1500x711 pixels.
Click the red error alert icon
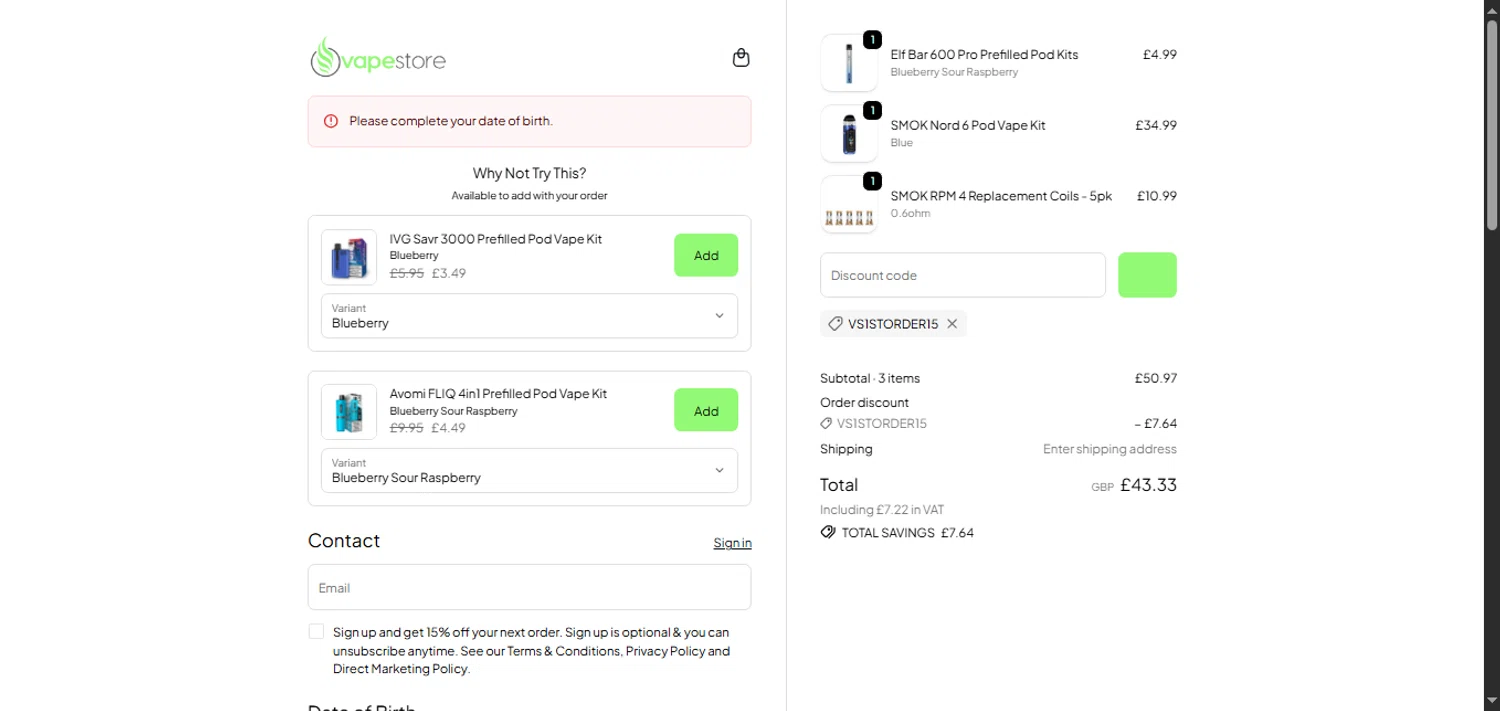coord(331,121)
